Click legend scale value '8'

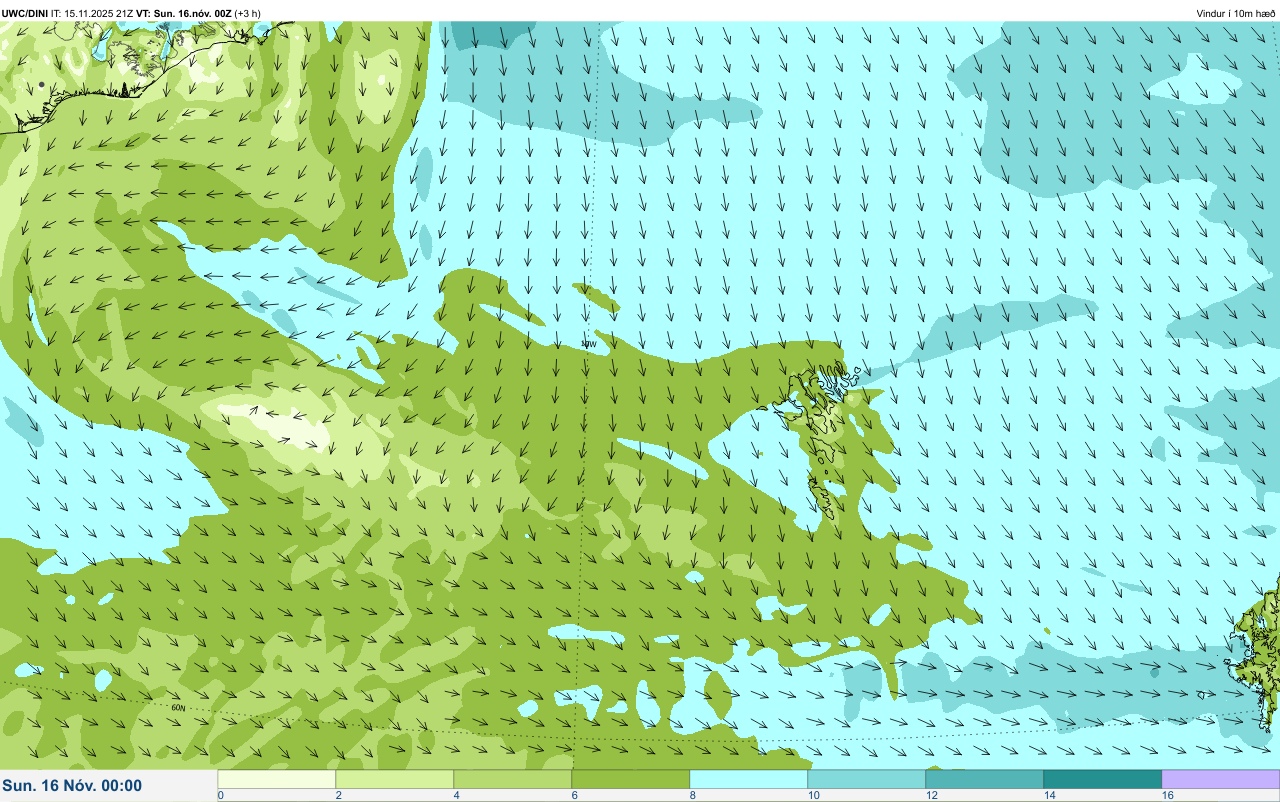692,796
